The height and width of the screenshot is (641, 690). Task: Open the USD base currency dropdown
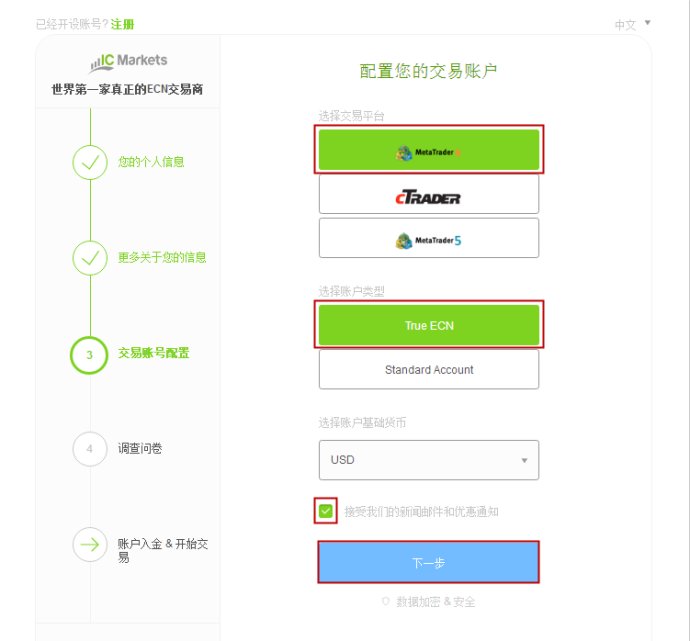pos(429,460)
